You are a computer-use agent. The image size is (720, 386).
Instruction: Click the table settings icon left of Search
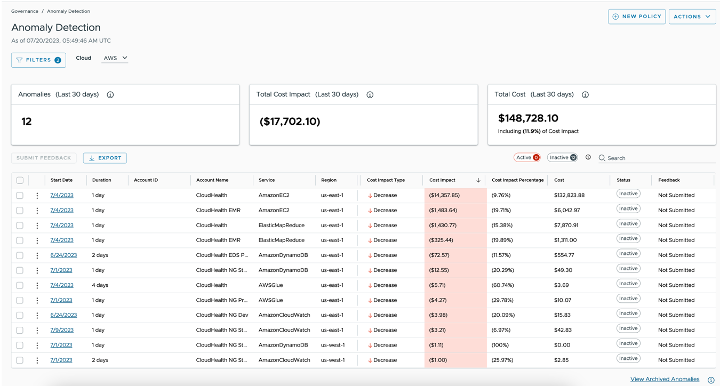[x=588, y=157]
